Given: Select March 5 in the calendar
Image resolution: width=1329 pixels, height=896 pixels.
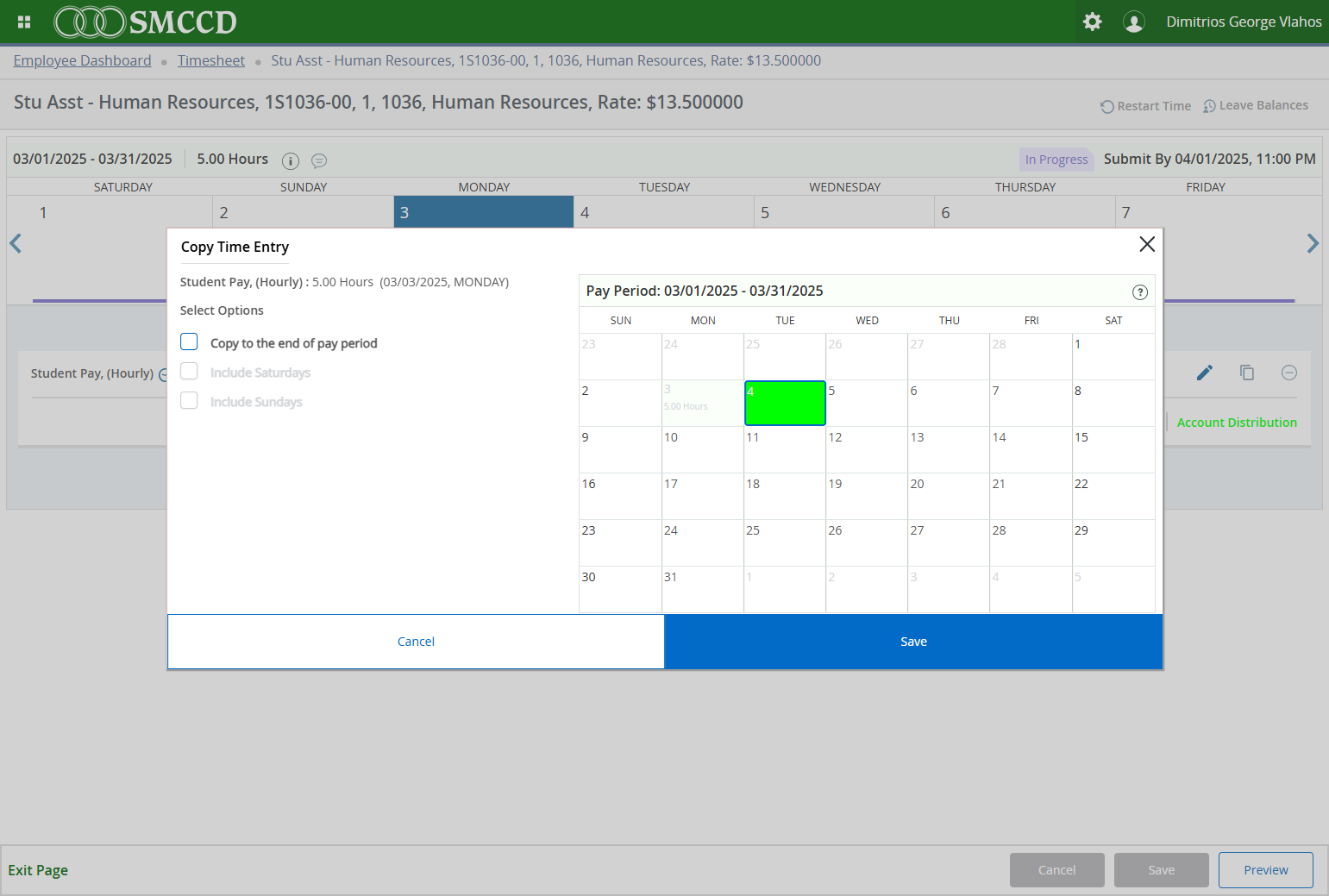Looking at the screenshot, I should point(867,403).
